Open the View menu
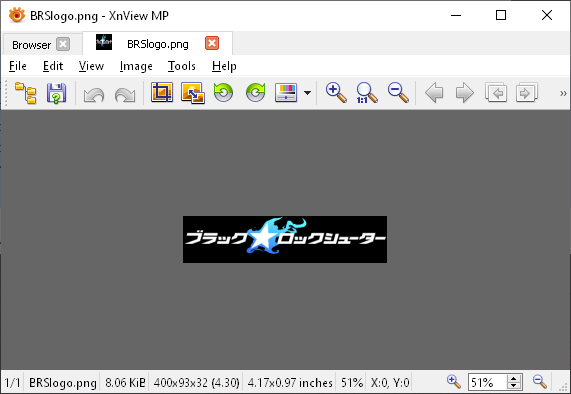The width and height of the screenshot is (571, 394). coord(91,66)
